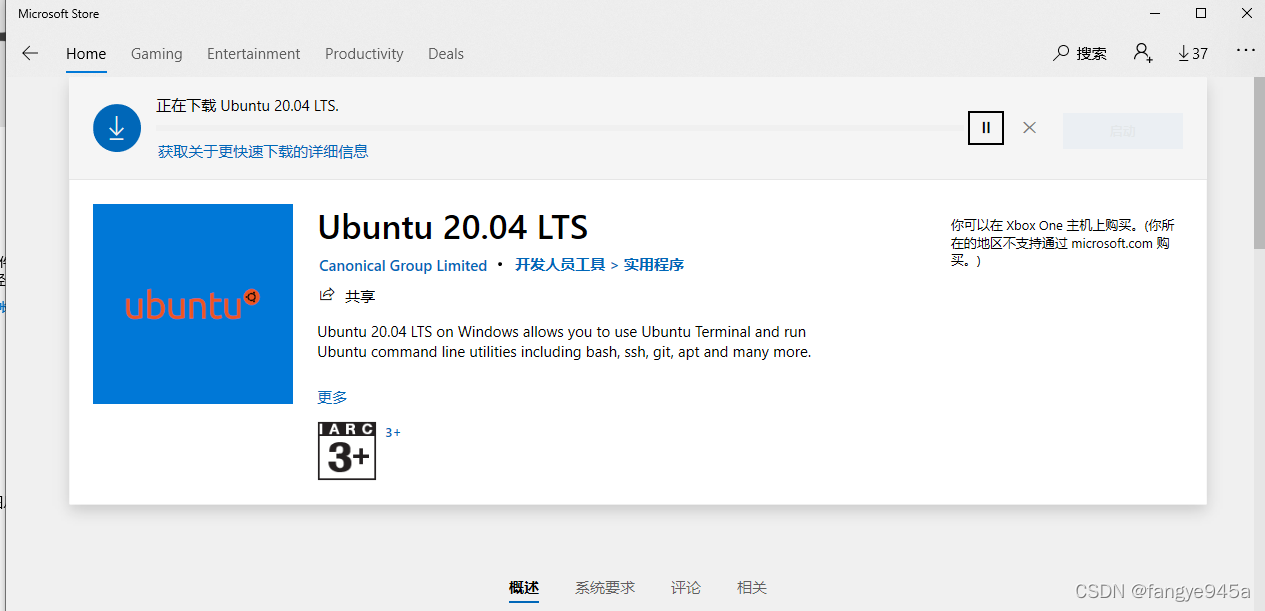This screenshot has width=1265, height=611.
Task: Open 开发人员工具 category link
Action: pos(560,265)
